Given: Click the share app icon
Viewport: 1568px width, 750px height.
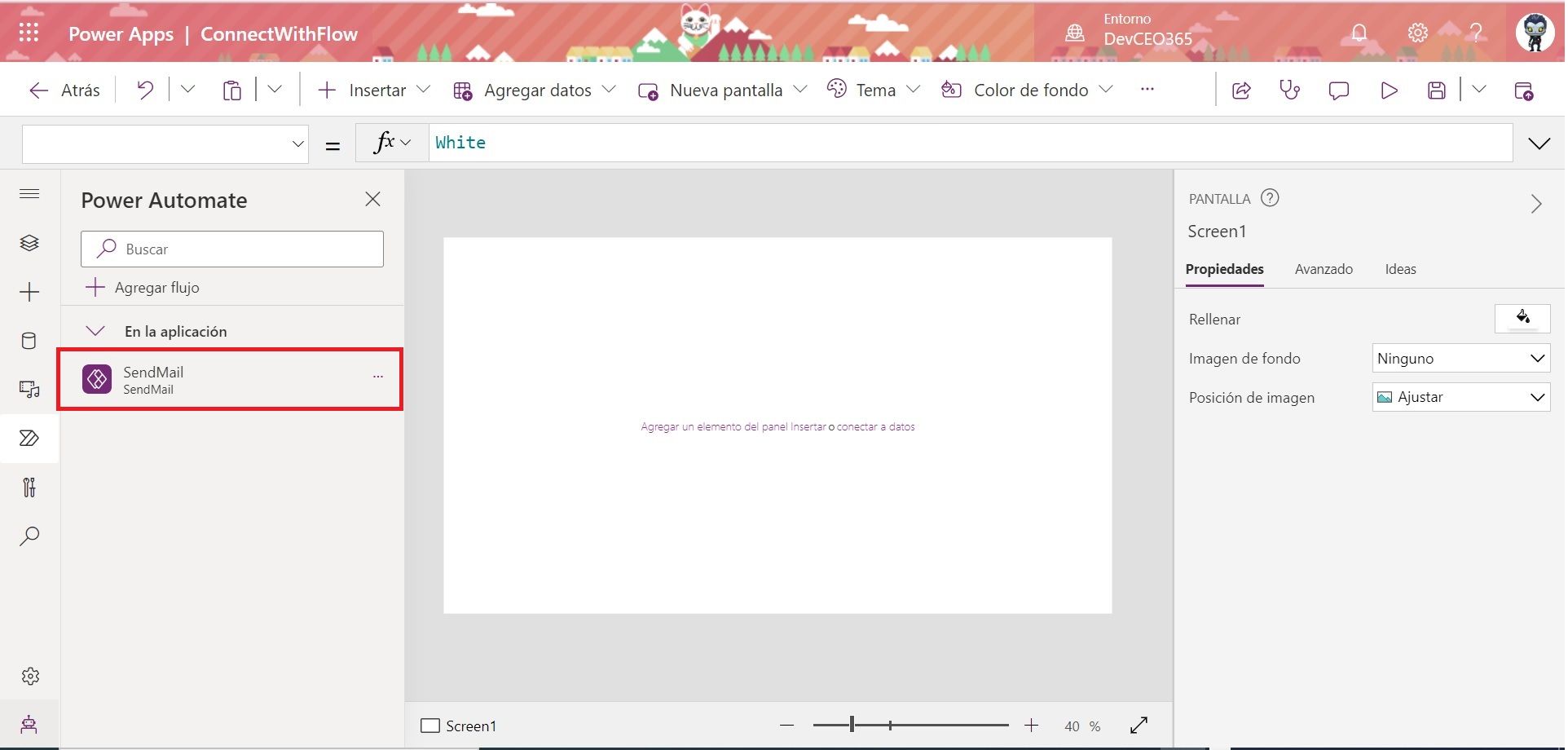Looking at the screenshot, I should 1241,90.
